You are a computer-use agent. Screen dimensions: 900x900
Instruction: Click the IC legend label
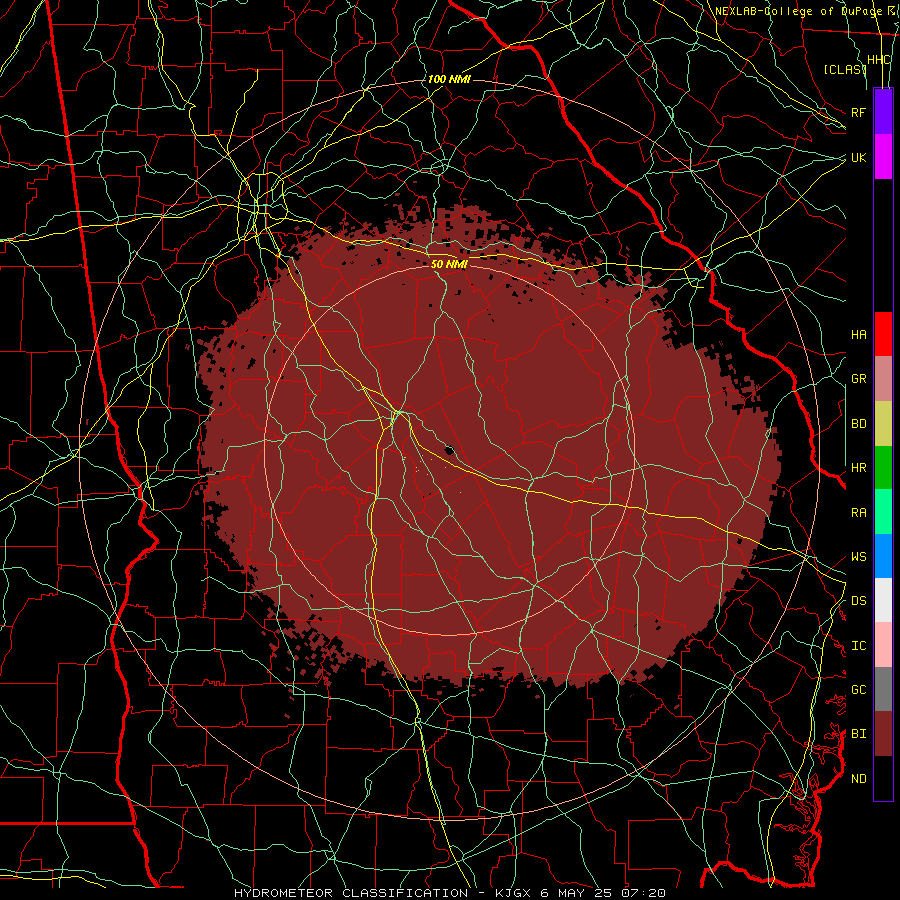point(858,646)
